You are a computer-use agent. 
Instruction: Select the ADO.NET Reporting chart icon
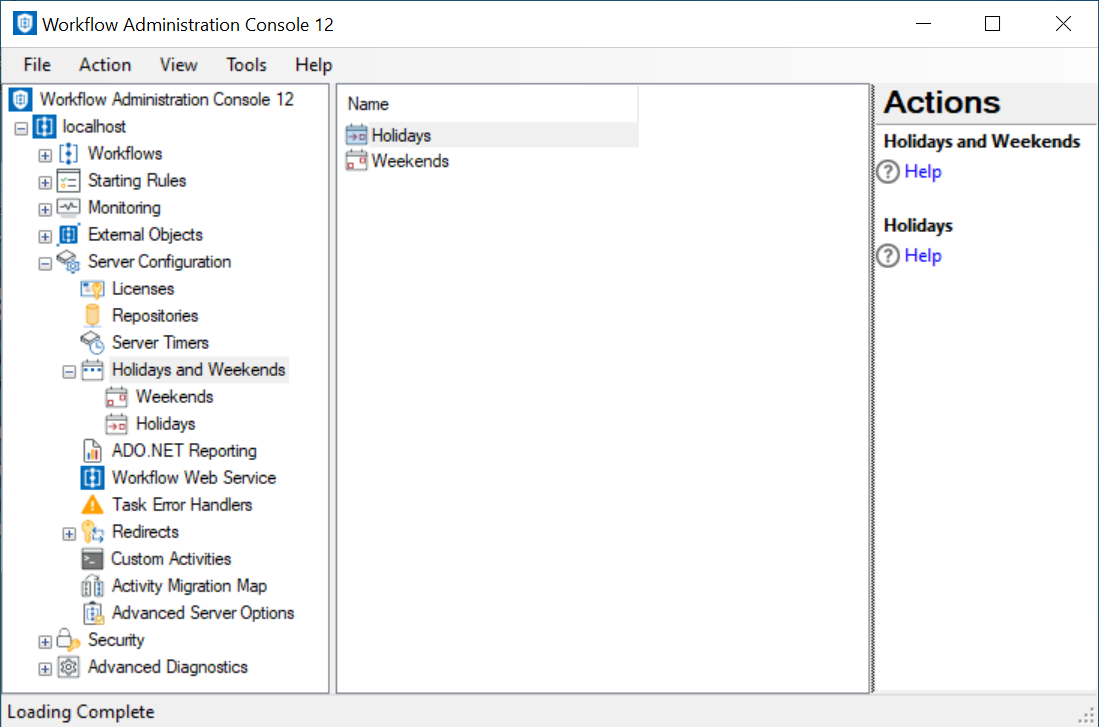click(x=93, y=451)
